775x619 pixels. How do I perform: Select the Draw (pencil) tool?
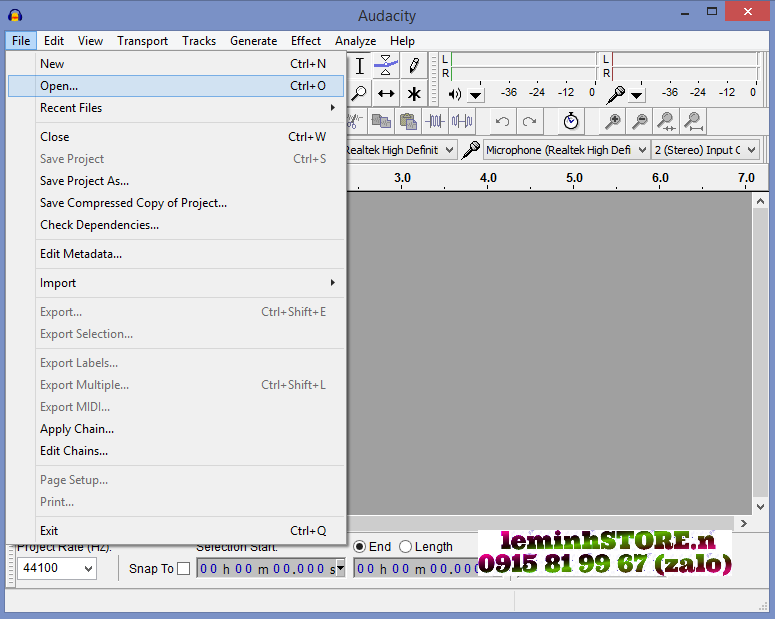[x=414, y=65]
